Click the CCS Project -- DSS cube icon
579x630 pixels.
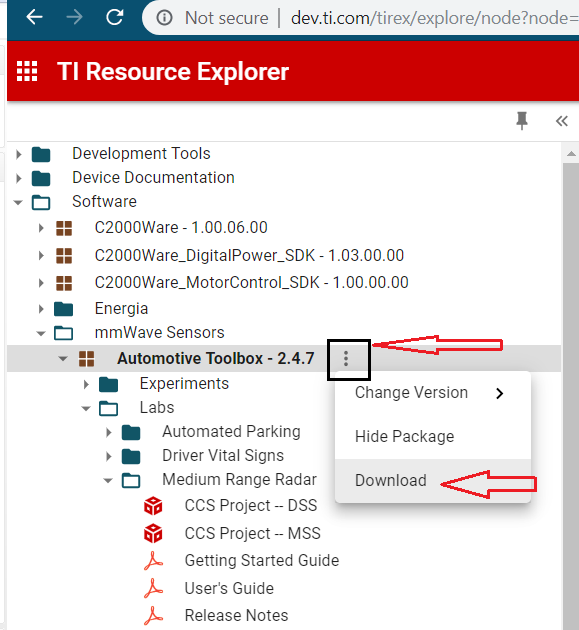(x=153, y=505)
